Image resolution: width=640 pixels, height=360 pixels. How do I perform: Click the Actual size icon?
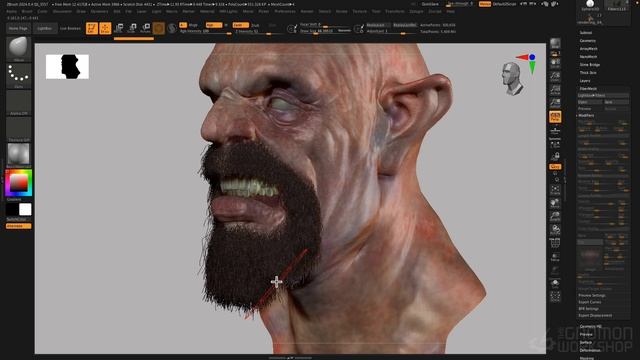tap(555, 89)
